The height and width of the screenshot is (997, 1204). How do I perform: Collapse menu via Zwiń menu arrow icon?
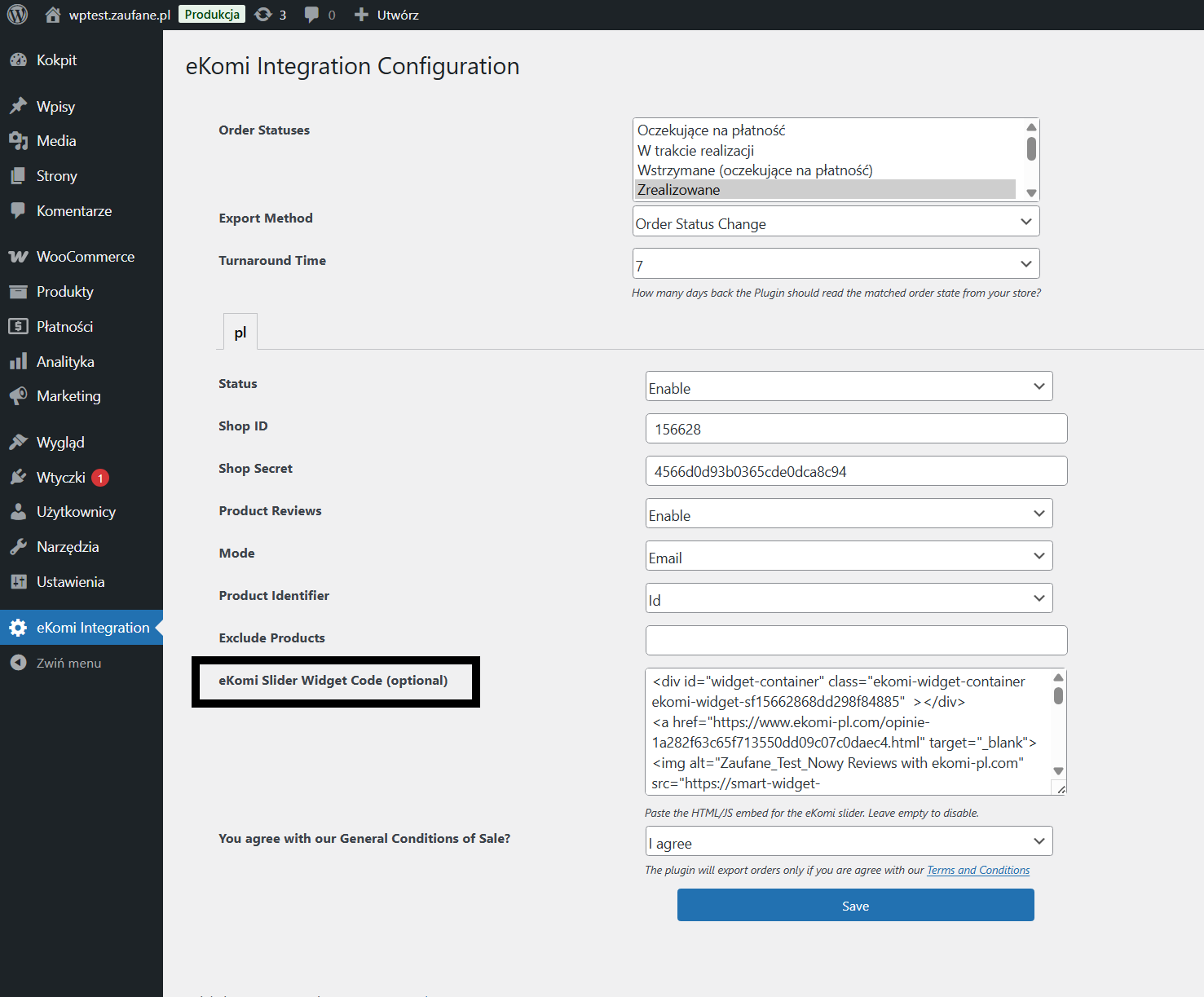18,664
